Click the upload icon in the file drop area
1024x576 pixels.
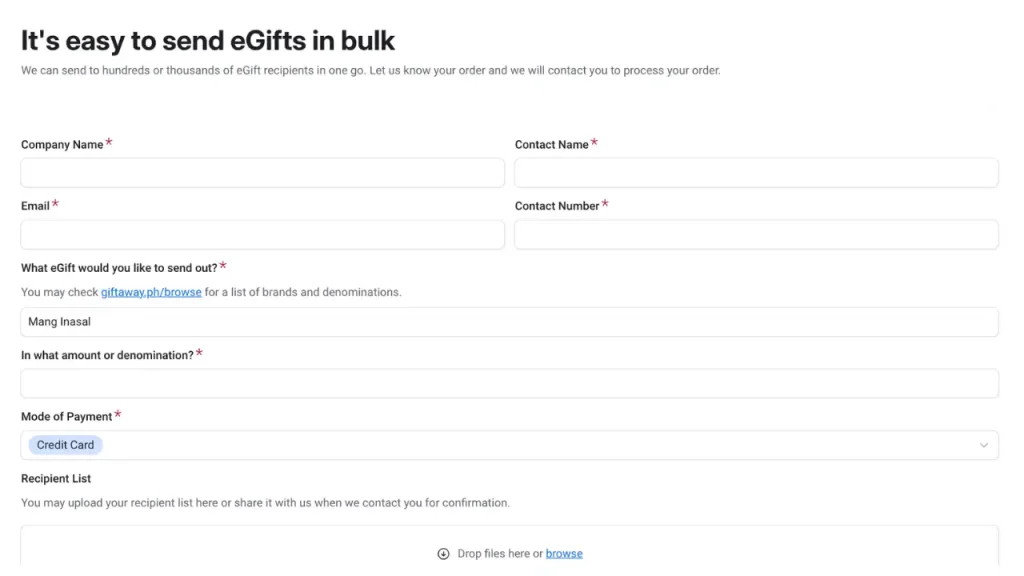pos(443,553)
